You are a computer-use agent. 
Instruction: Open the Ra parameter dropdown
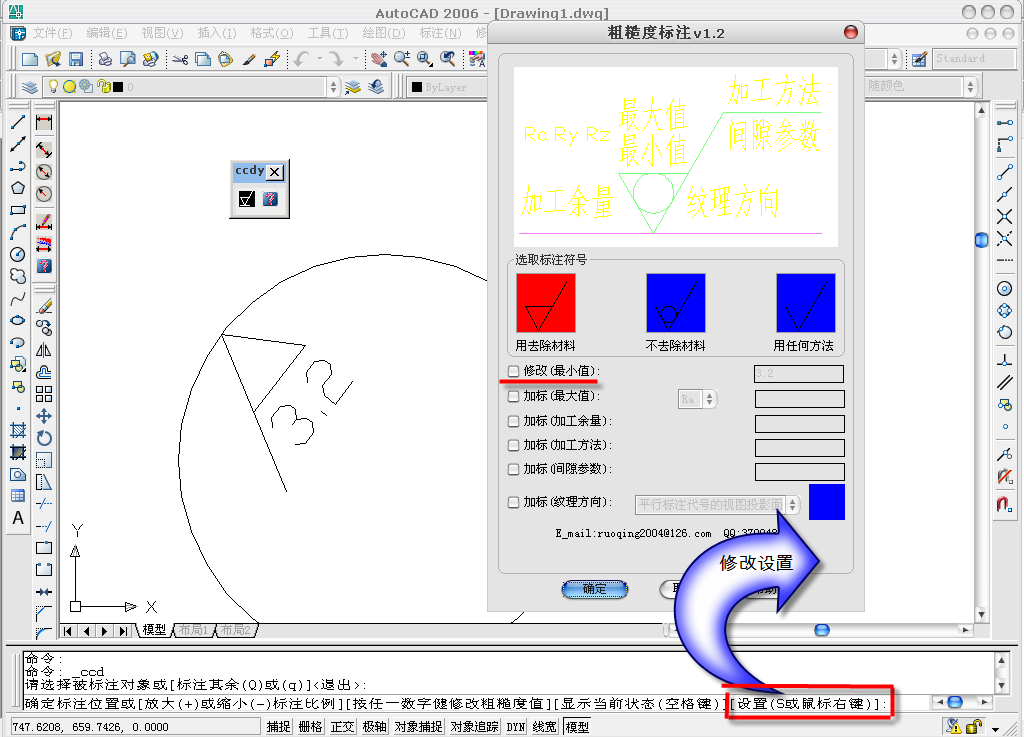(x=710, y=399)
